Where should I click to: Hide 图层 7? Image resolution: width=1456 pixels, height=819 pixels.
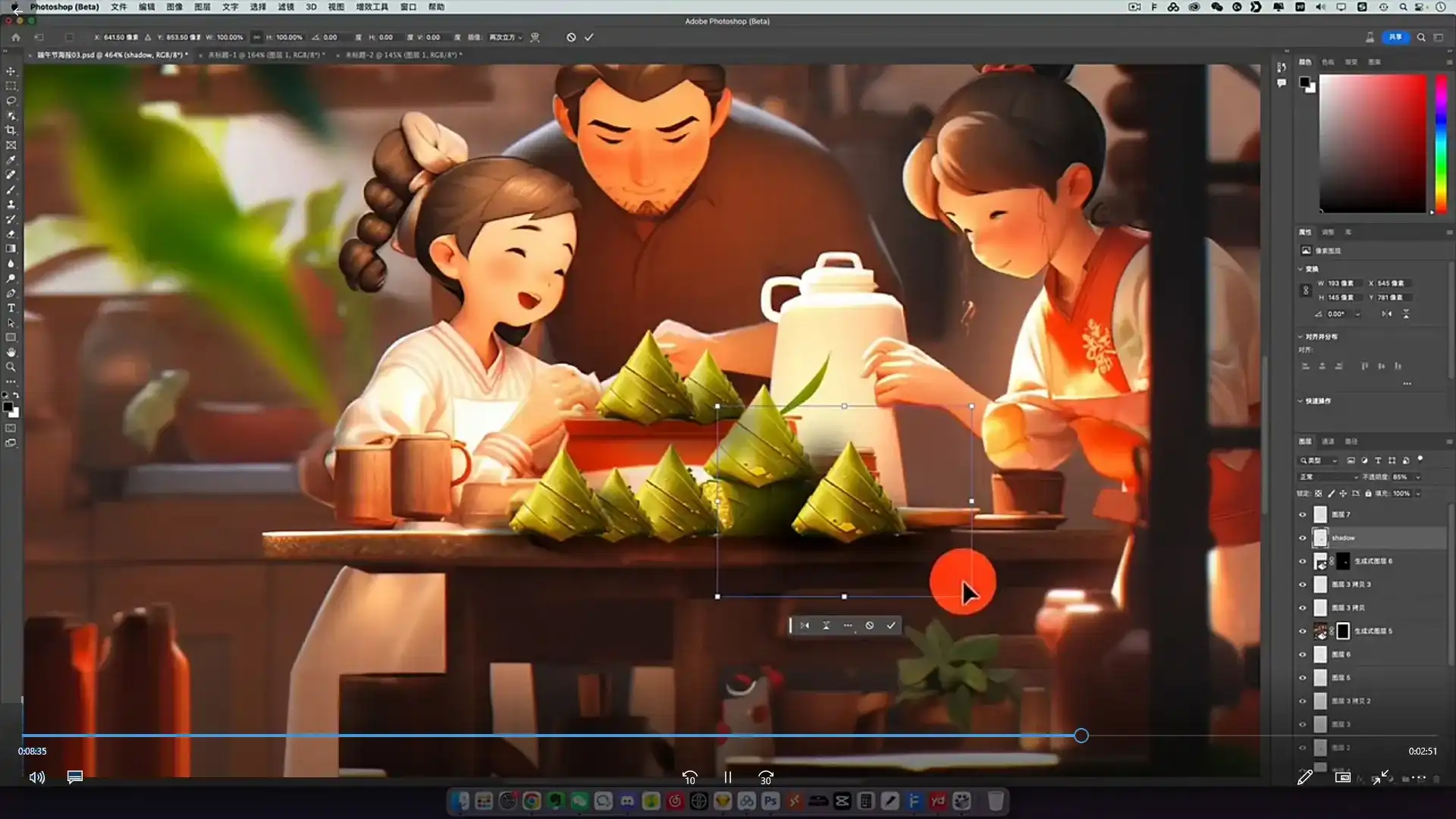1303,514
